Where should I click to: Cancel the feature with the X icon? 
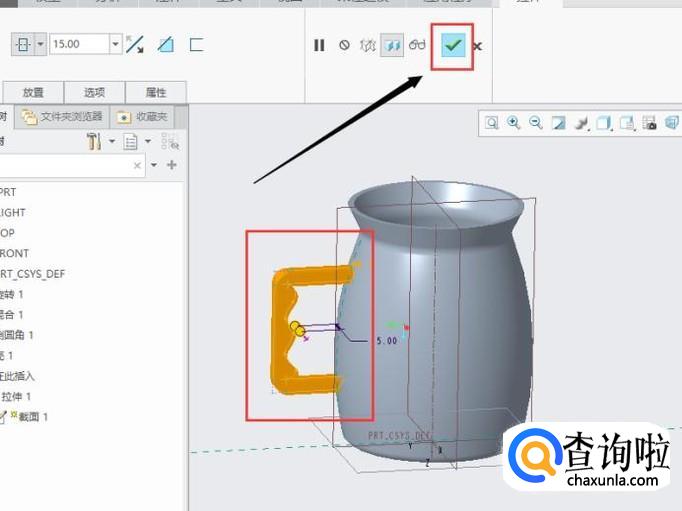pyautogui.click(x=478, y=46)
